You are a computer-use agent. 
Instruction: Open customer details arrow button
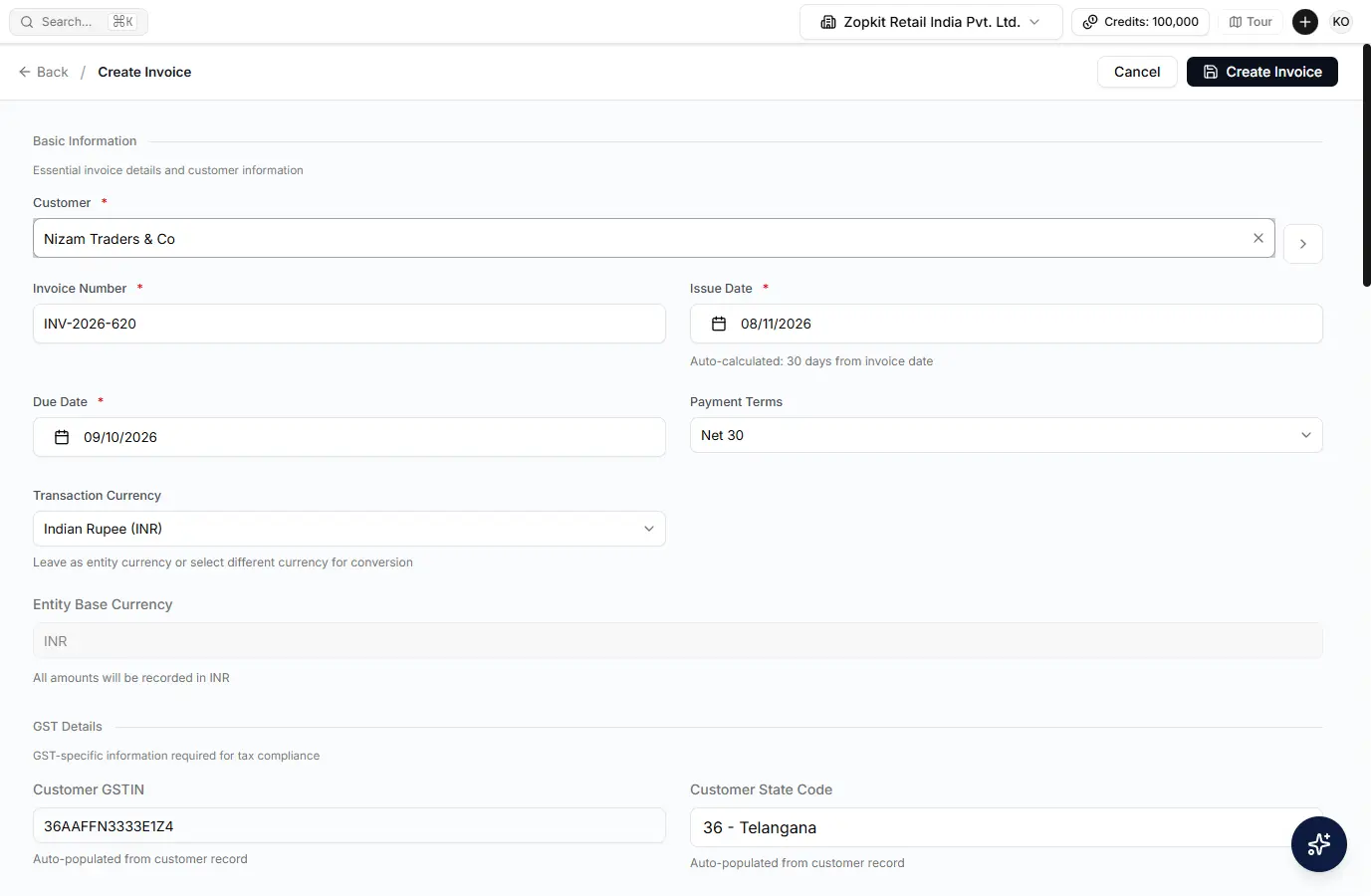click(x=1303, y=244)
